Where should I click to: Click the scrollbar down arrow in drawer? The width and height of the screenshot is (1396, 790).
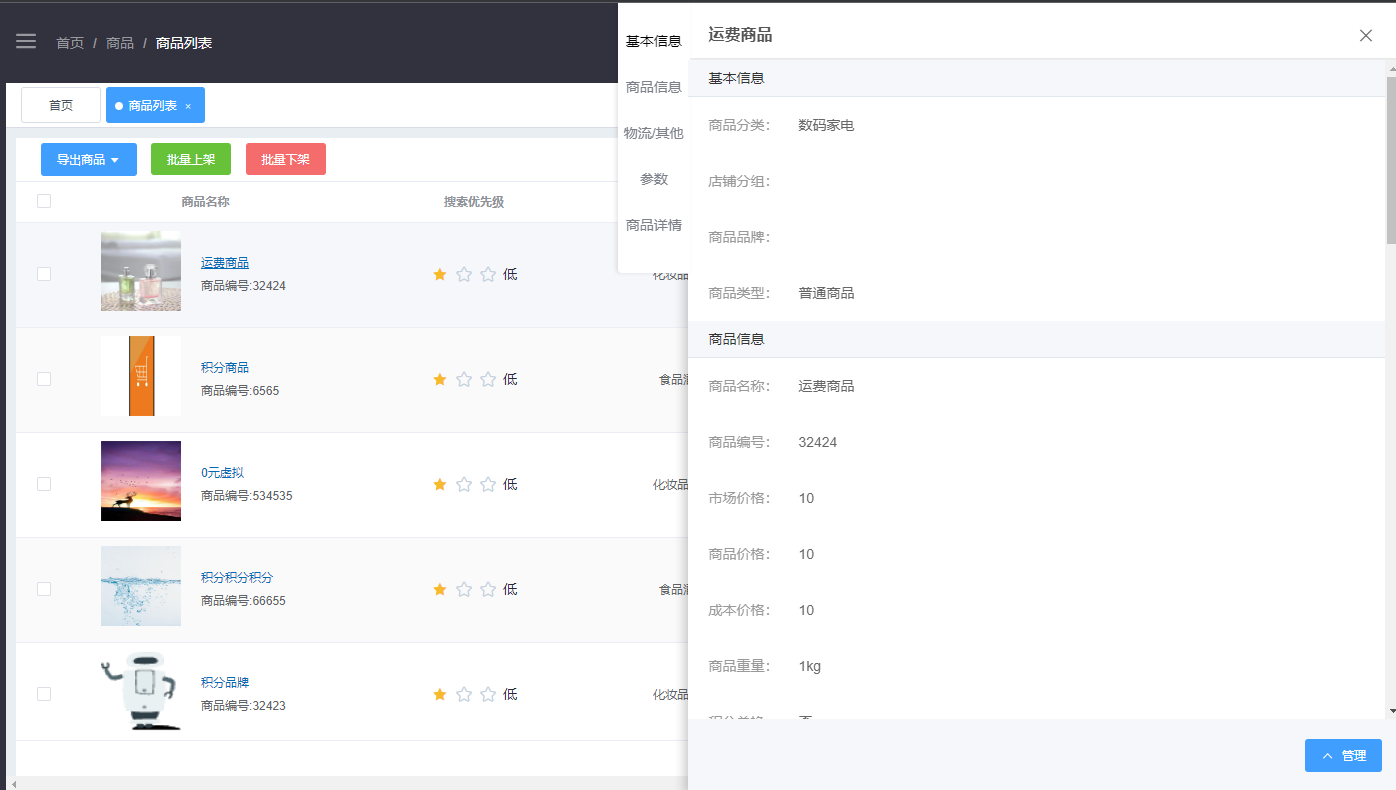[1391, 711]
